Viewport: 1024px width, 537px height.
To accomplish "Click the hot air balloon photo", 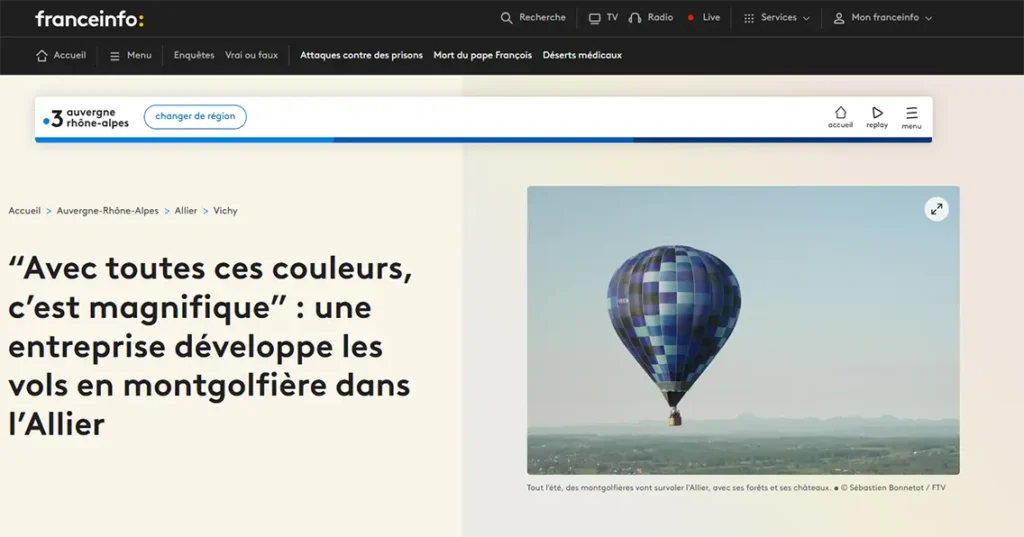I will point(743,330).
